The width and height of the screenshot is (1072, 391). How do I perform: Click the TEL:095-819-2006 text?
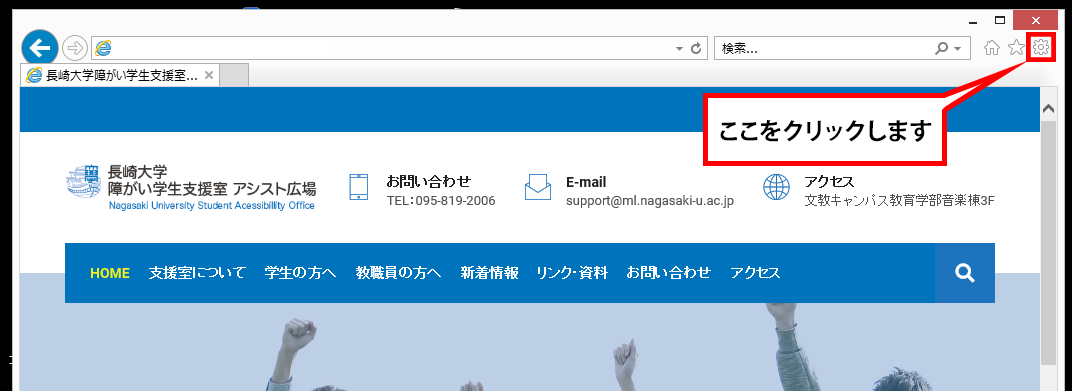441,201
